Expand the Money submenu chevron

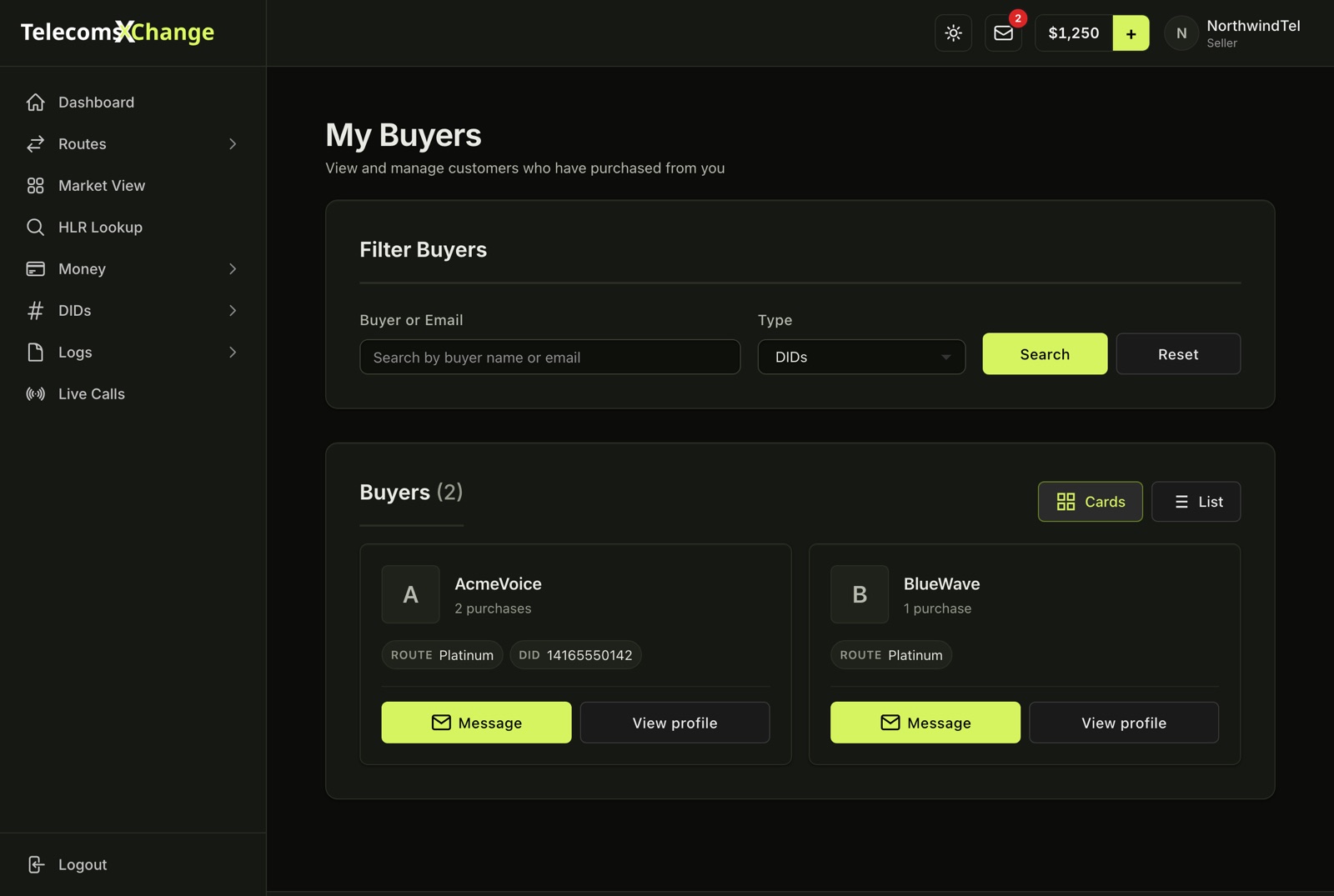click(233, 269)
